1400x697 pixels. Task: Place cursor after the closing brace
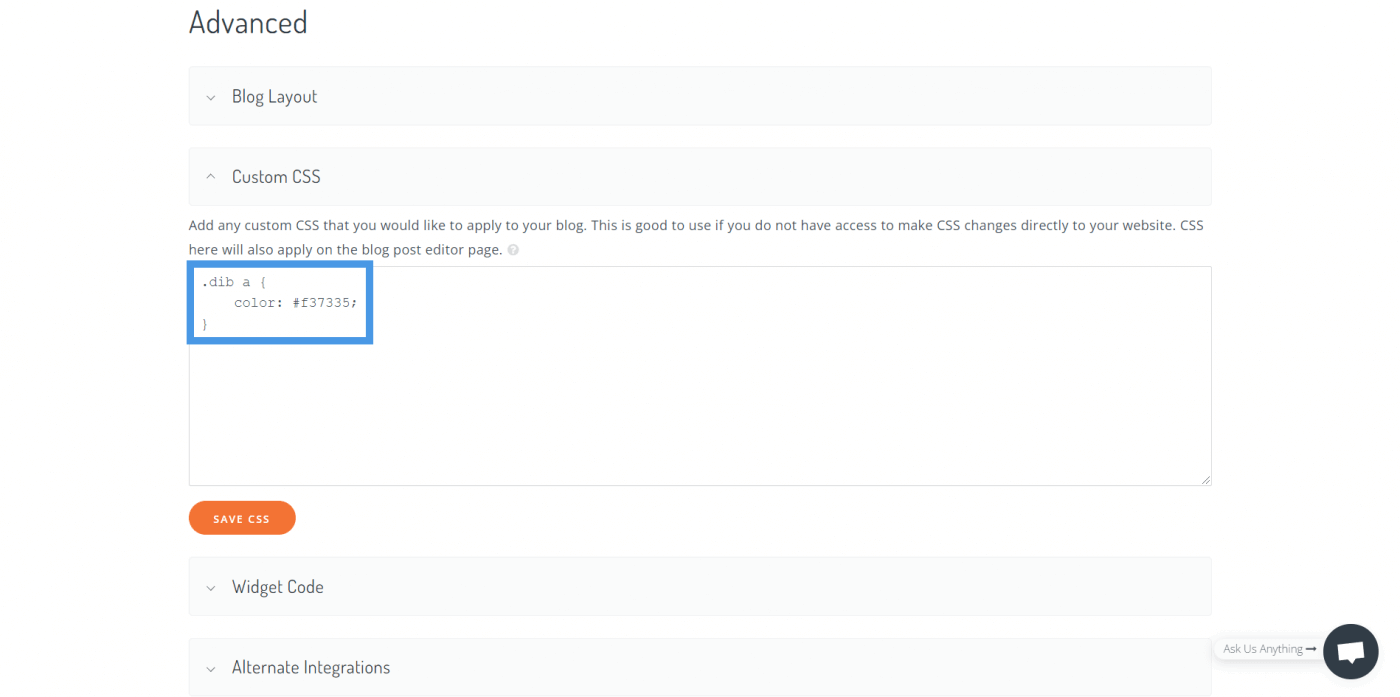(205, 324)
